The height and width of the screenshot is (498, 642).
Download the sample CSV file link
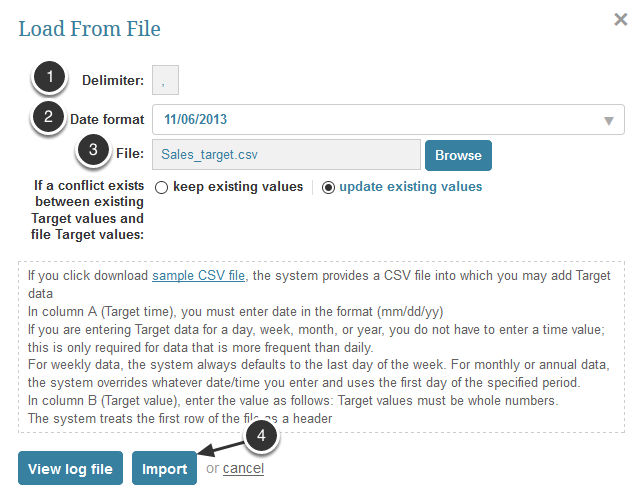tap(195, 276)
